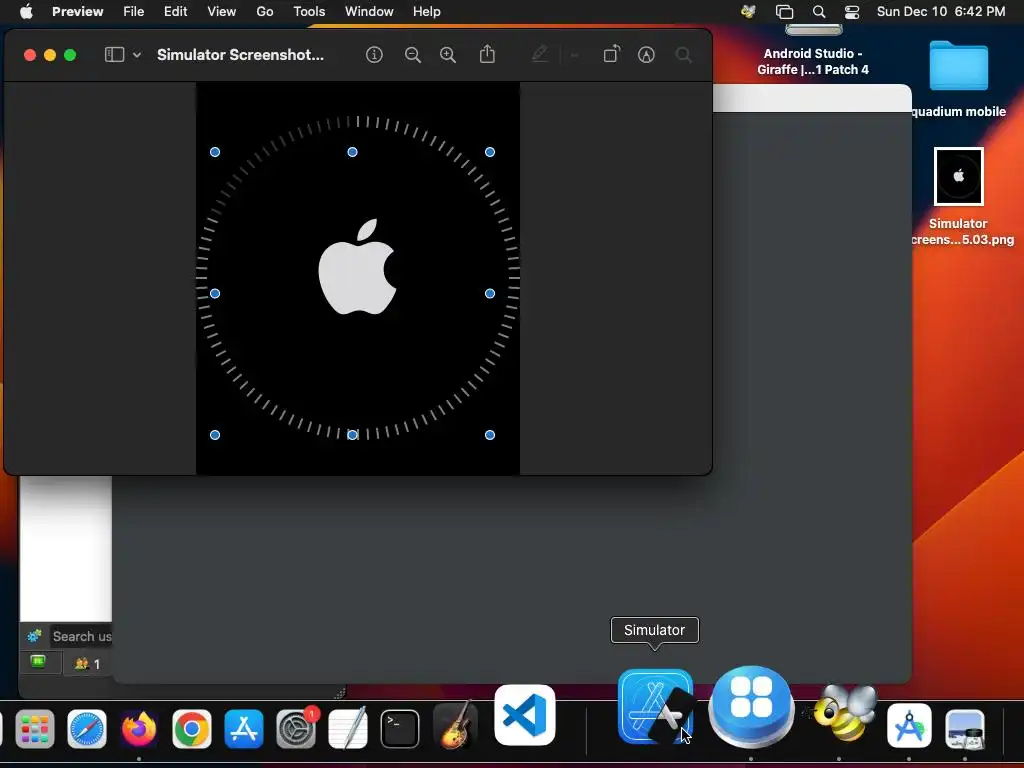Click the Apple logo in the image

coord(357,266)
